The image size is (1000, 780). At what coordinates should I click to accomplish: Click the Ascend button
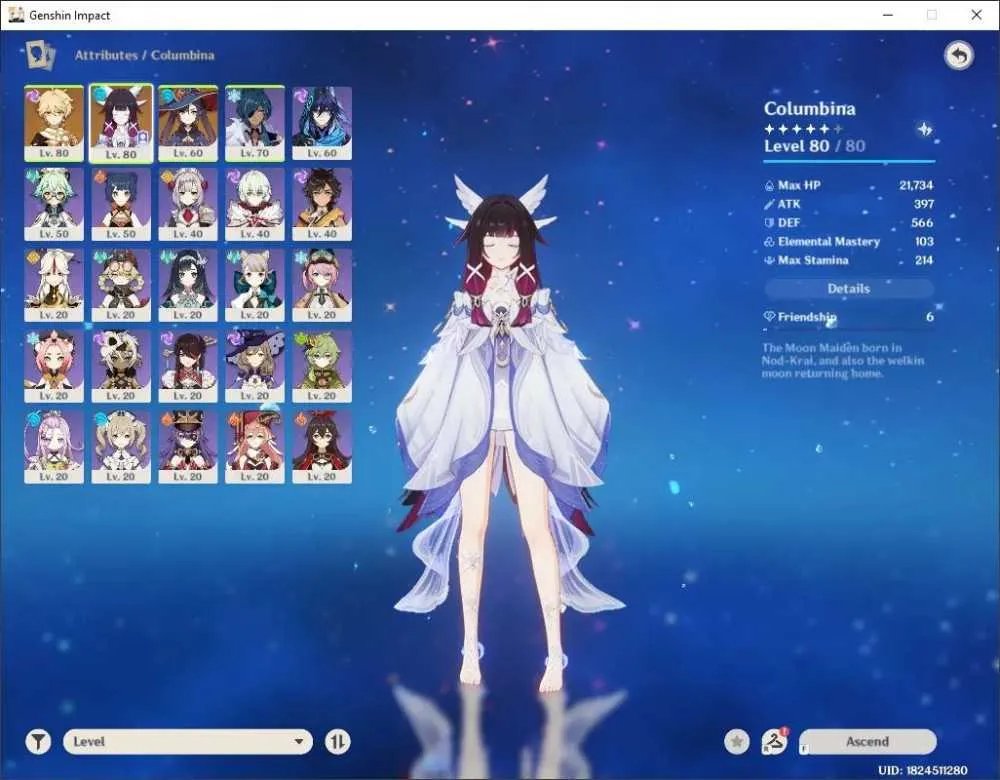867,742
